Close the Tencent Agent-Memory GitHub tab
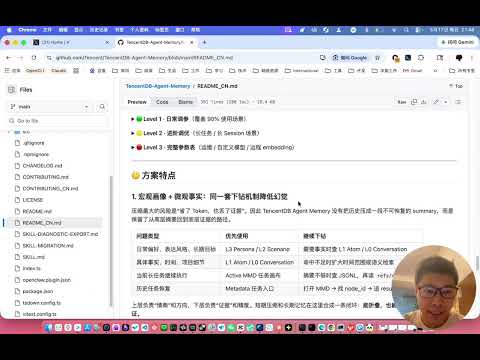 click(192, 42)
